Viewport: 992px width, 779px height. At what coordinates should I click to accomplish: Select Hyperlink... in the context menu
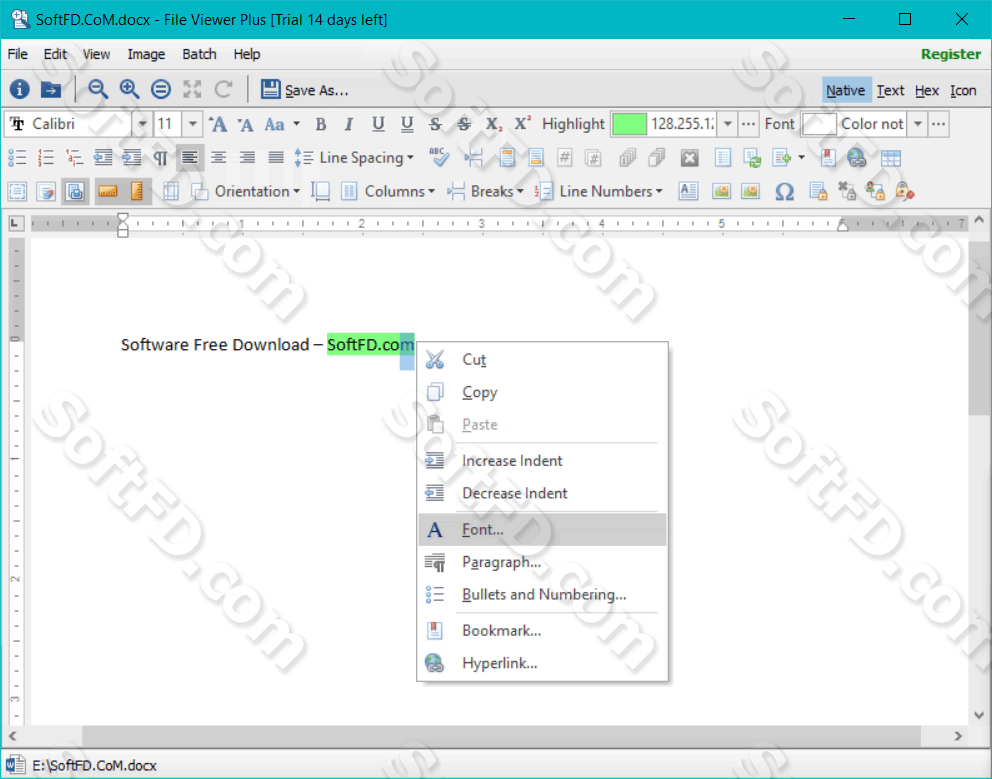[x=542, y=663]
